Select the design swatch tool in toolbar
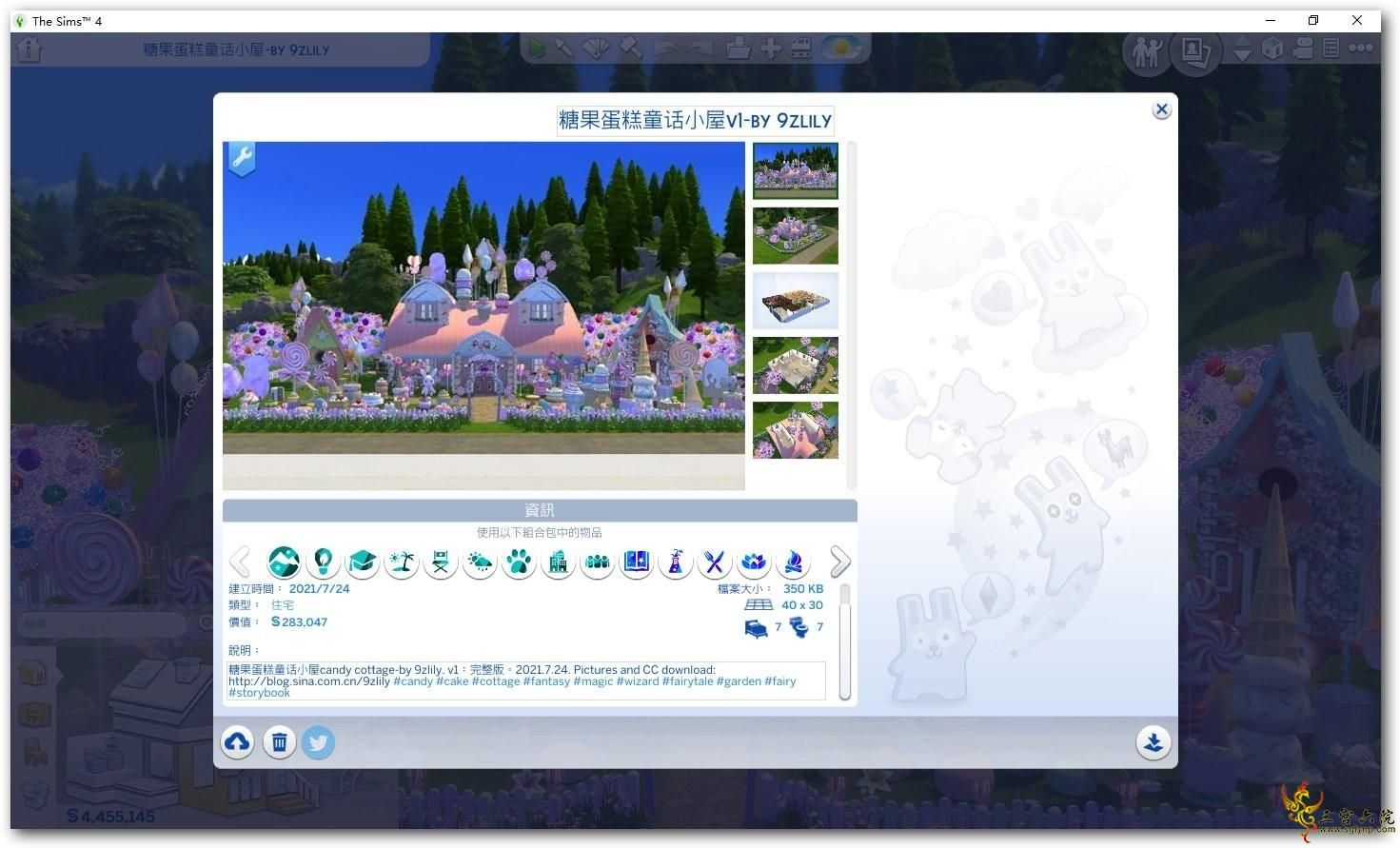Viewport: 1400px width, 848px height. tap(598, 48)
